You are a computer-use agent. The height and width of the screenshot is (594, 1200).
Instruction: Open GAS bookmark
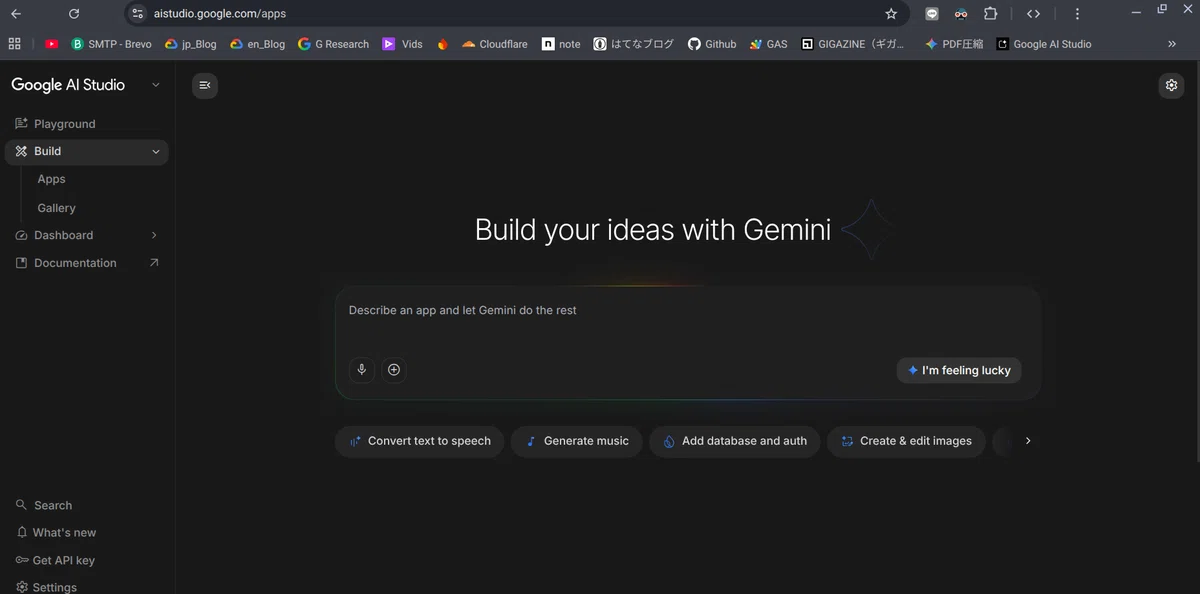tap(768, 44)
